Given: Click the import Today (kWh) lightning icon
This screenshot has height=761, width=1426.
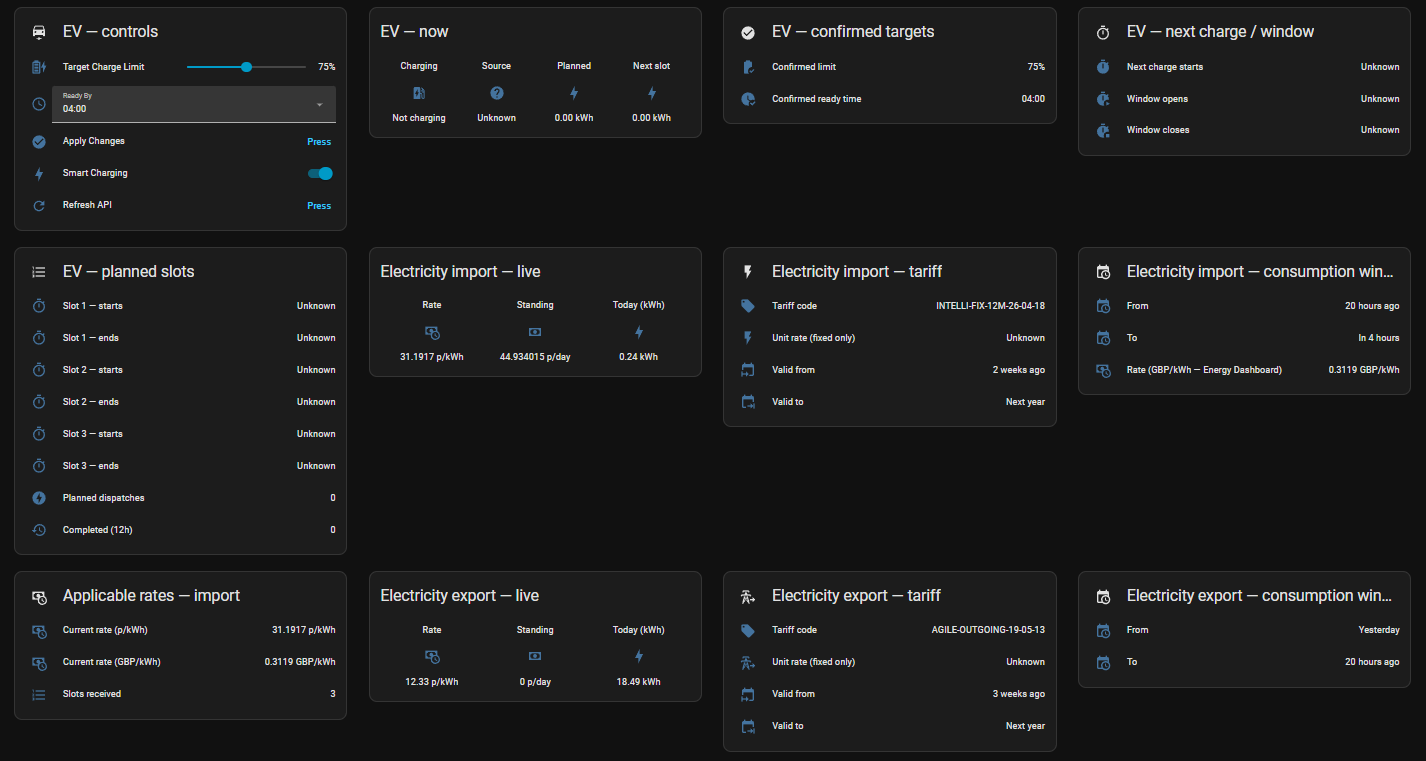Looking at the screenshot, I should click(x=639, y=332).
